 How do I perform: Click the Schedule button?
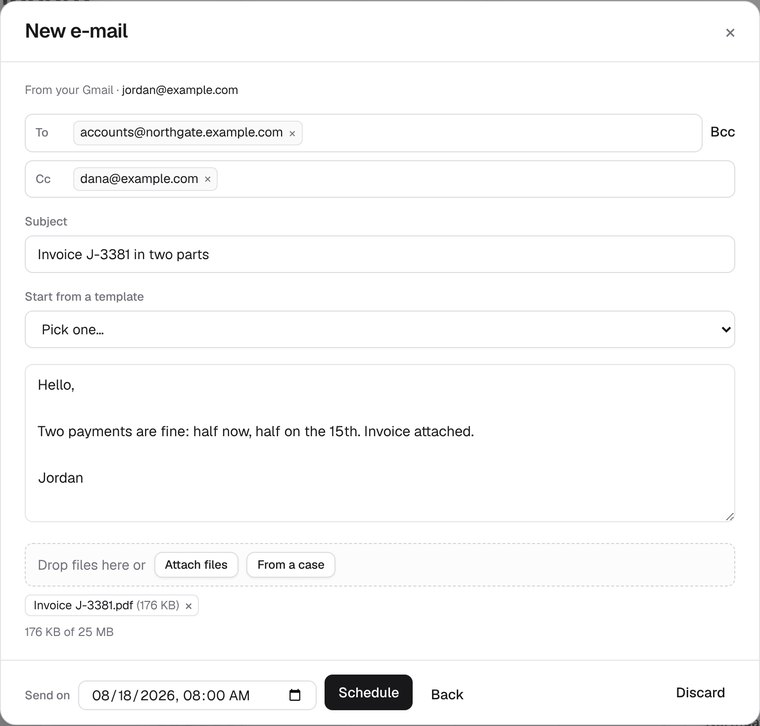368,693
